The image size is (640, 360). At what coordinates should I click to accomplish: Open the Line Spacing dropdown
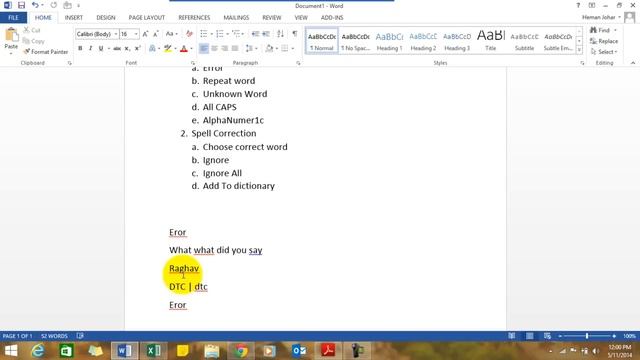tap(251, 49)
